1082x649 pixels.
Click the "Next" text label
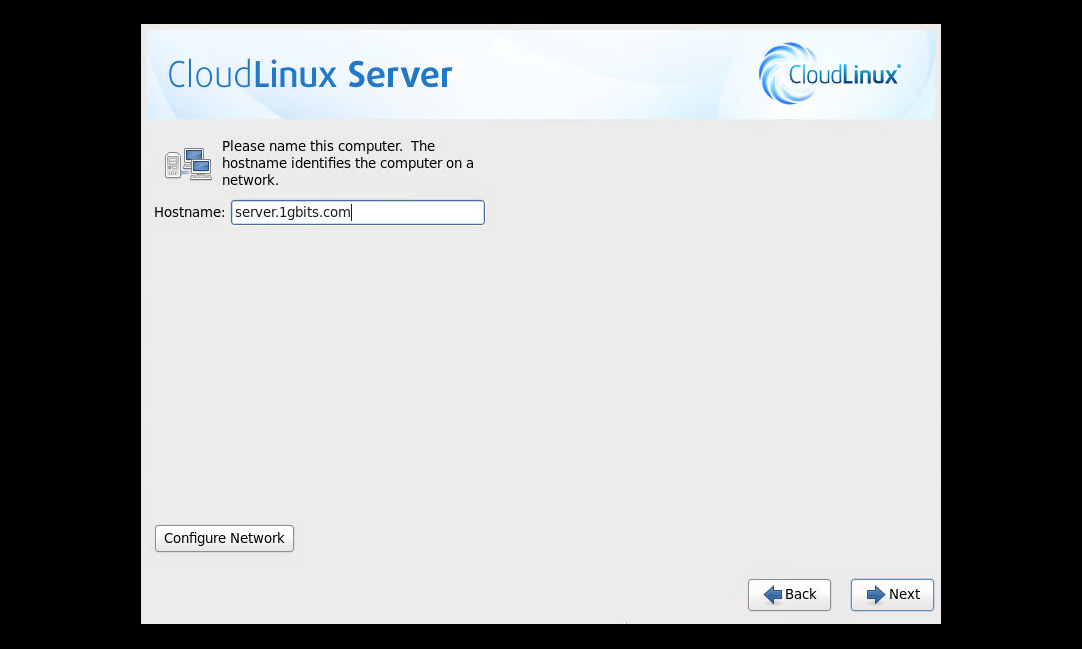(904, 594)
